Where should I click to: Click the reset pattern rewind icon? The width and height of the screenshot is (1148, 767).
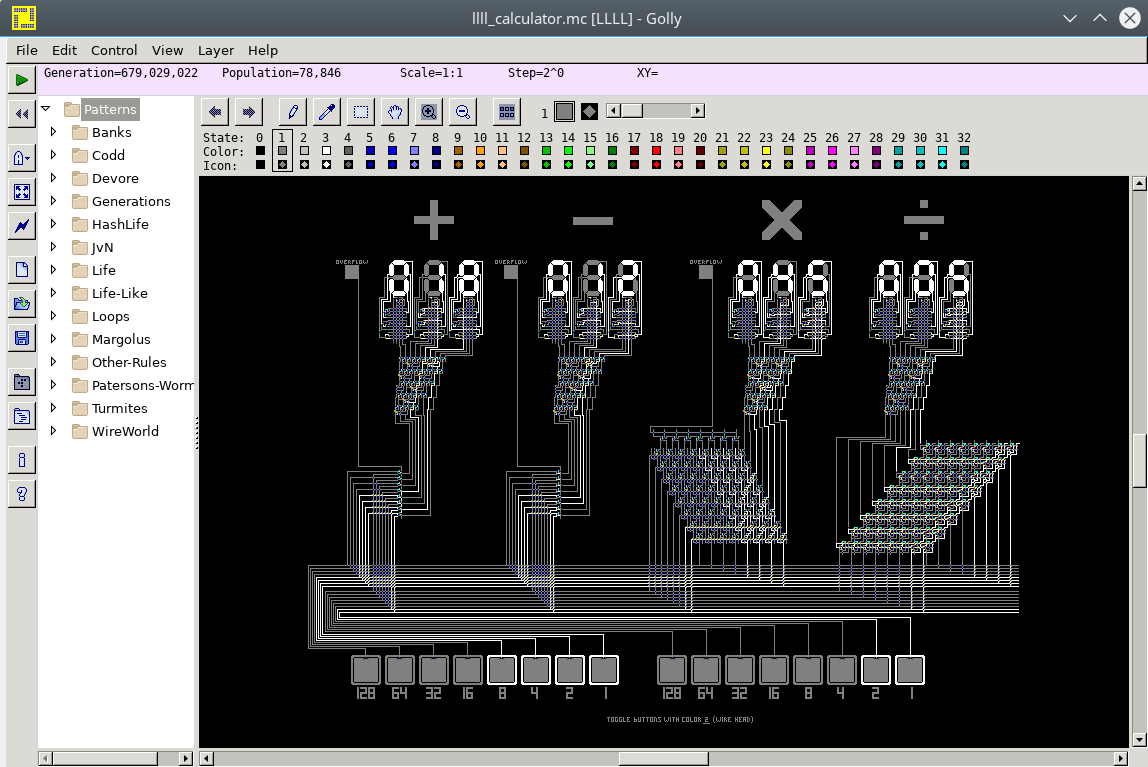point(21,114)
